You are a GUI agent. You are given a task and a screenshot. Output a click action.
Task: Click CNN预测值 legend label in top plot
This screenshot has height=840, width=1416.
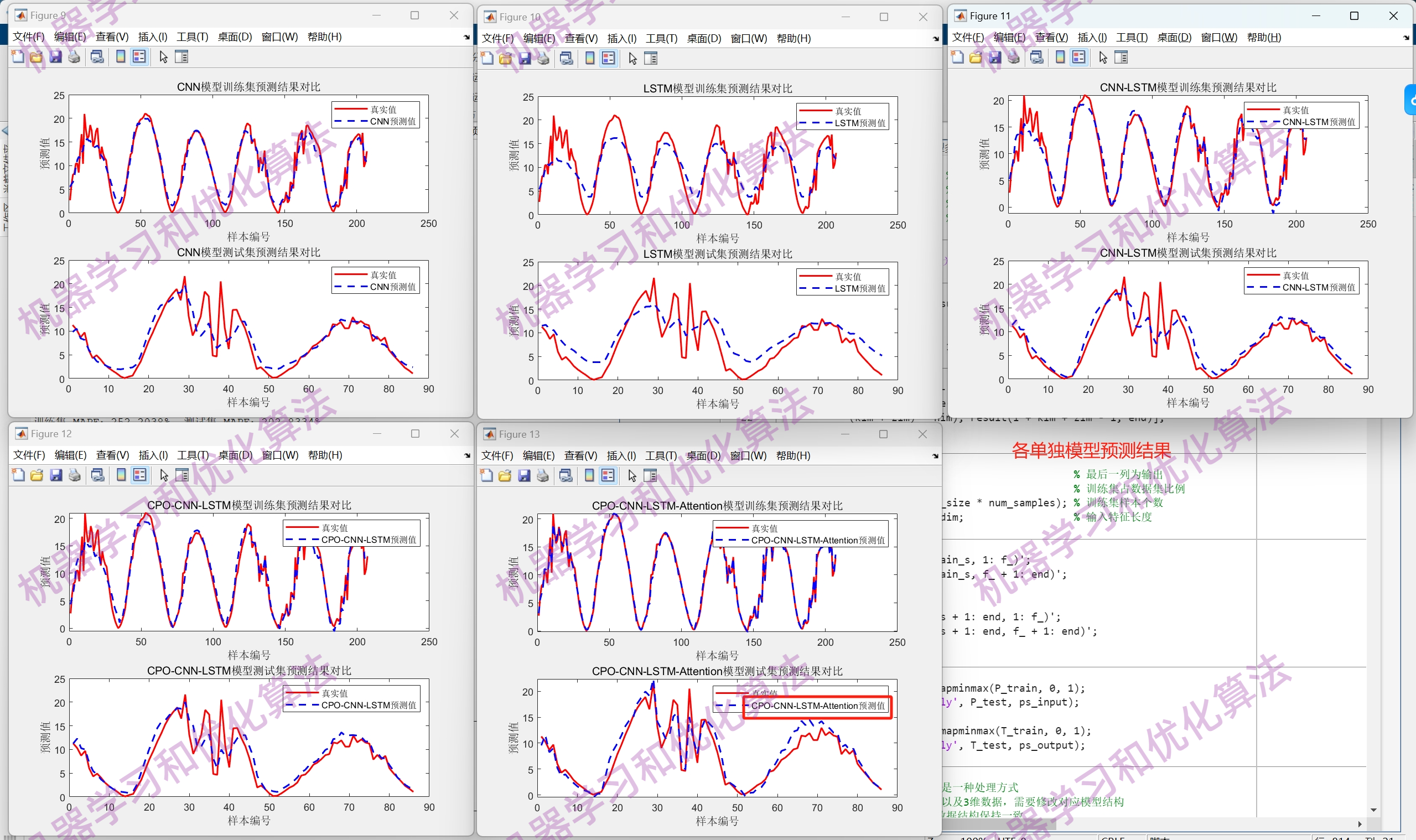click(x=392, y=121)
